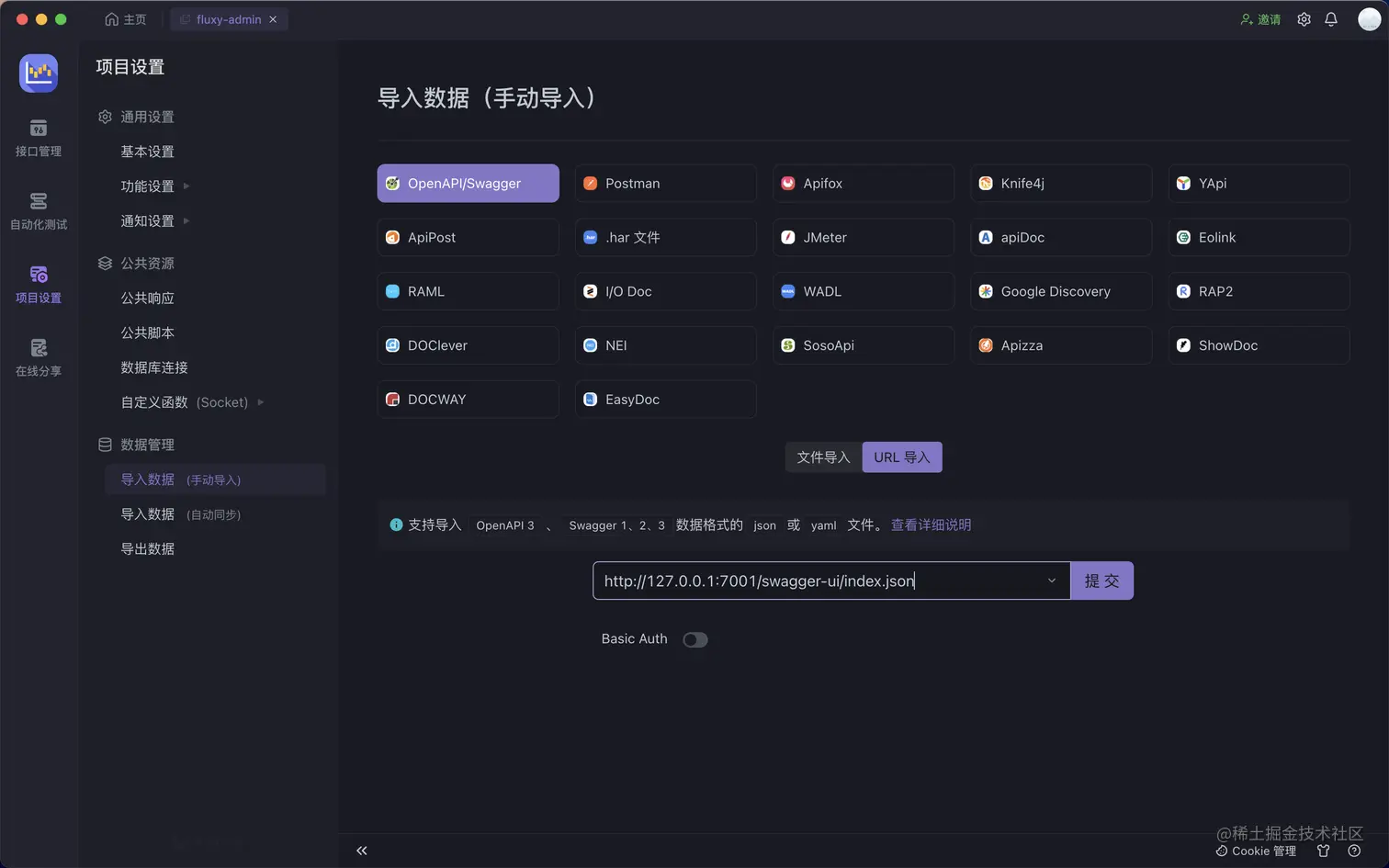
Task: Close the fluxy-admin tab
Action: tap(273, 19)
